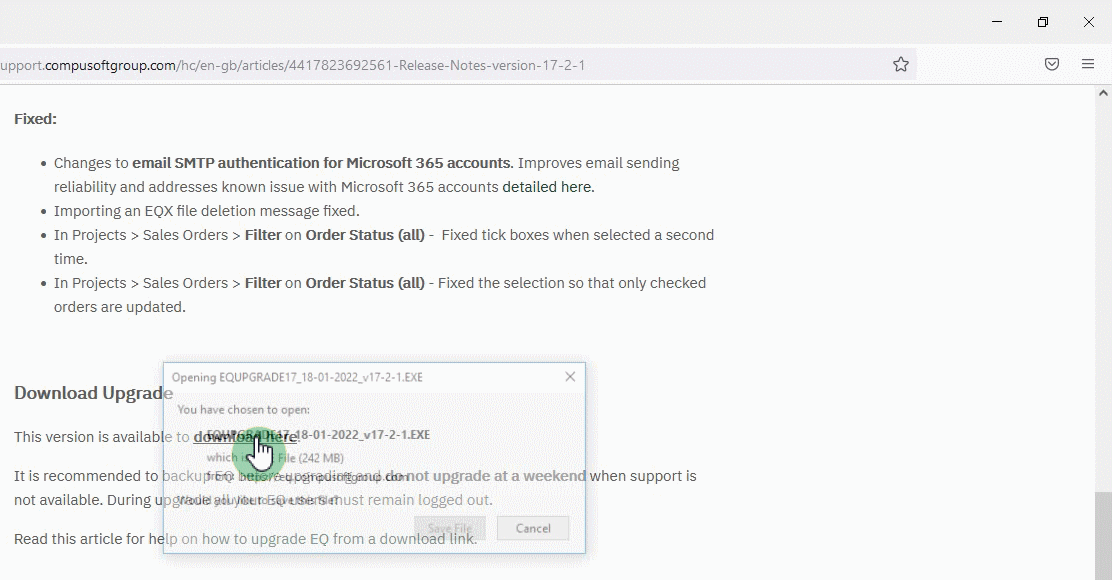Click the vertical scrollbar thumb

1103,535
